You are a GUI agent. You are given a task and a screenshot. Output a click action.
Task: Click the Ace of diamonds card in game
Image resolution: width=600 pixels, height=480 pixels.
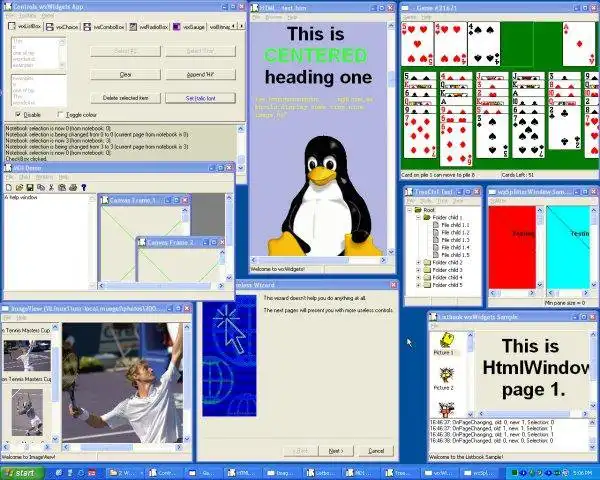click(x=579, y=44)
